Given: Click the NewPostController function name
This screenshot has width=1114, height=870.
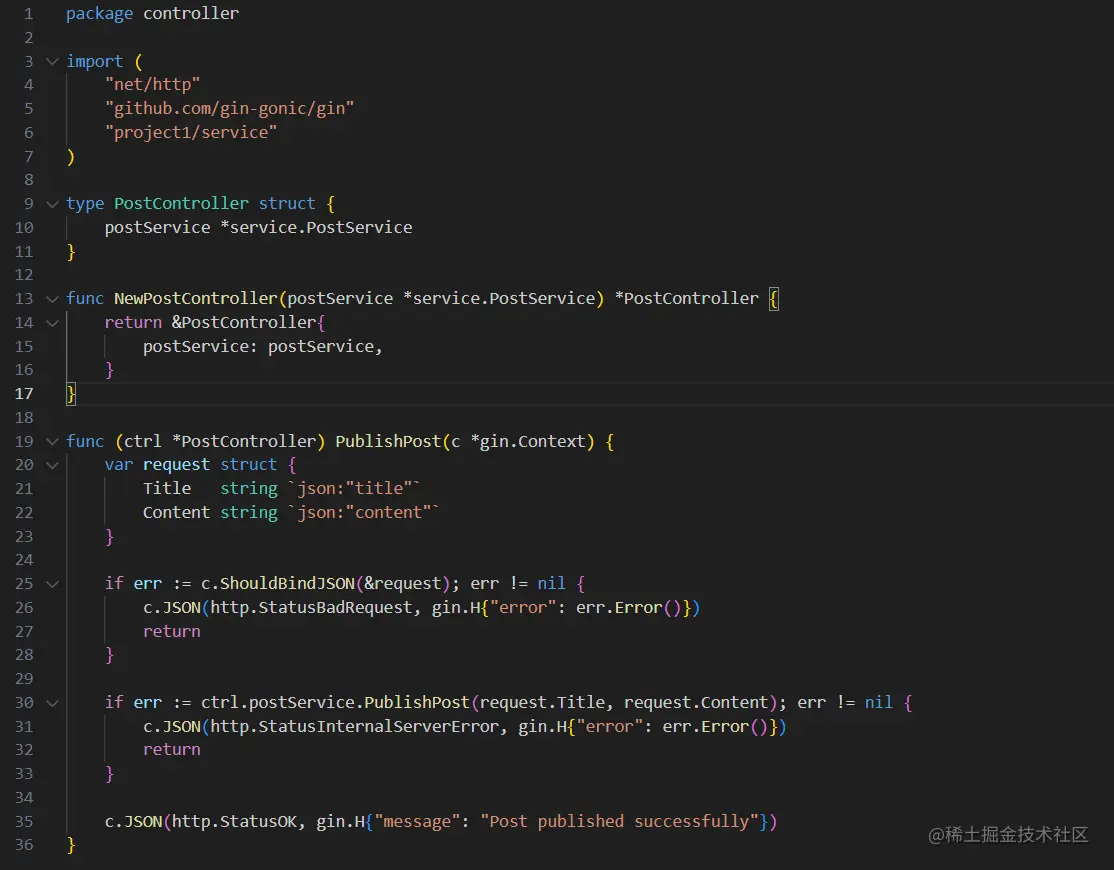Looking at the screenshot, I should [195, 298].
